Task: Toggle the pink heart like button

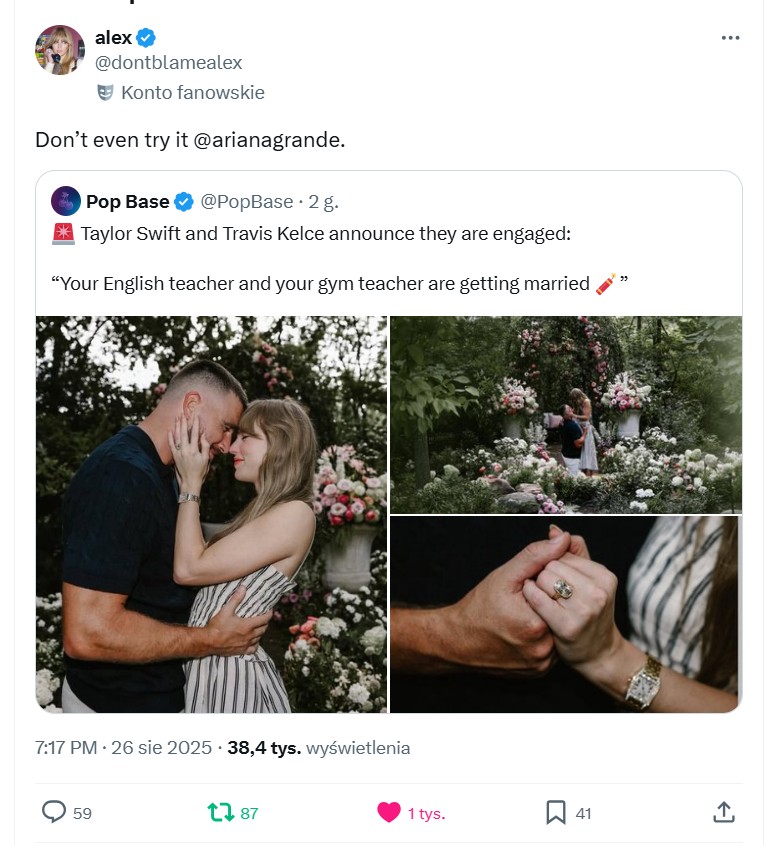Action: click(x=389, y=812)
